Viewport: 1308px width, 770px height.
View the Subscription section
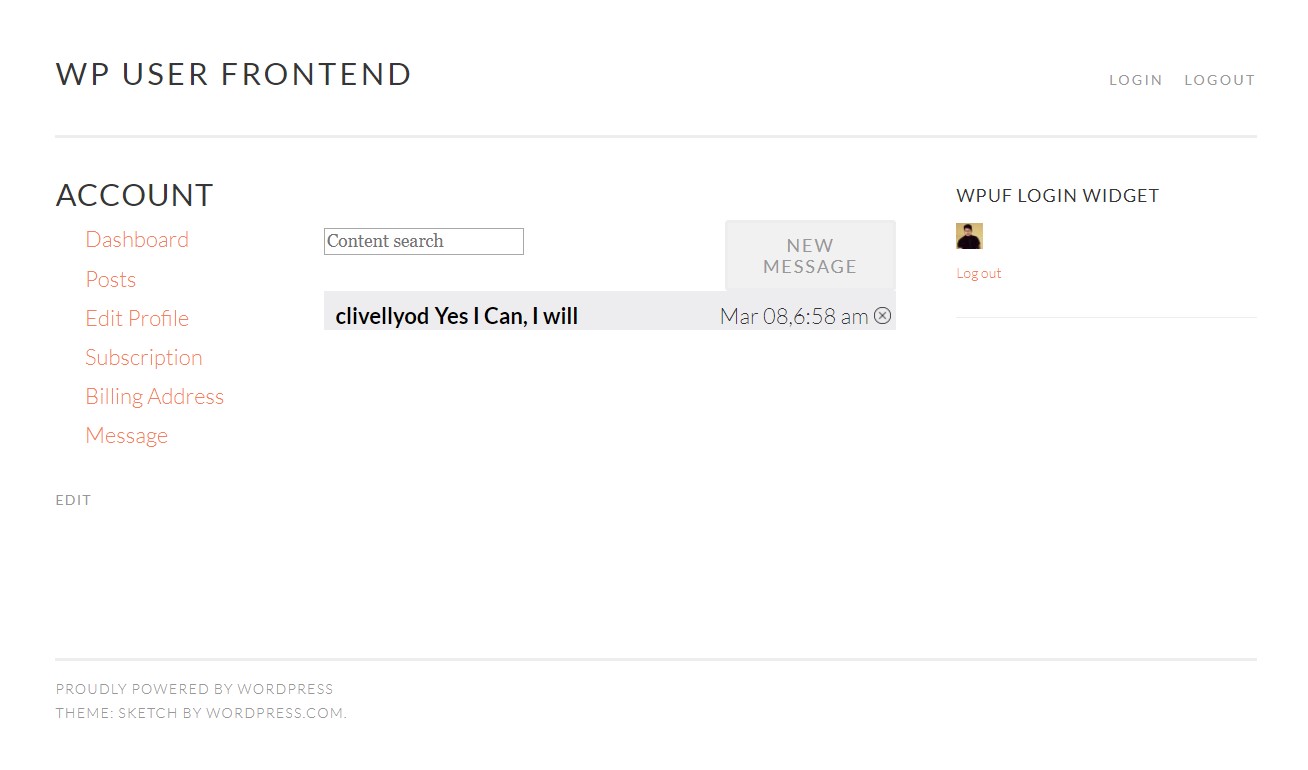tap(144, 357)
